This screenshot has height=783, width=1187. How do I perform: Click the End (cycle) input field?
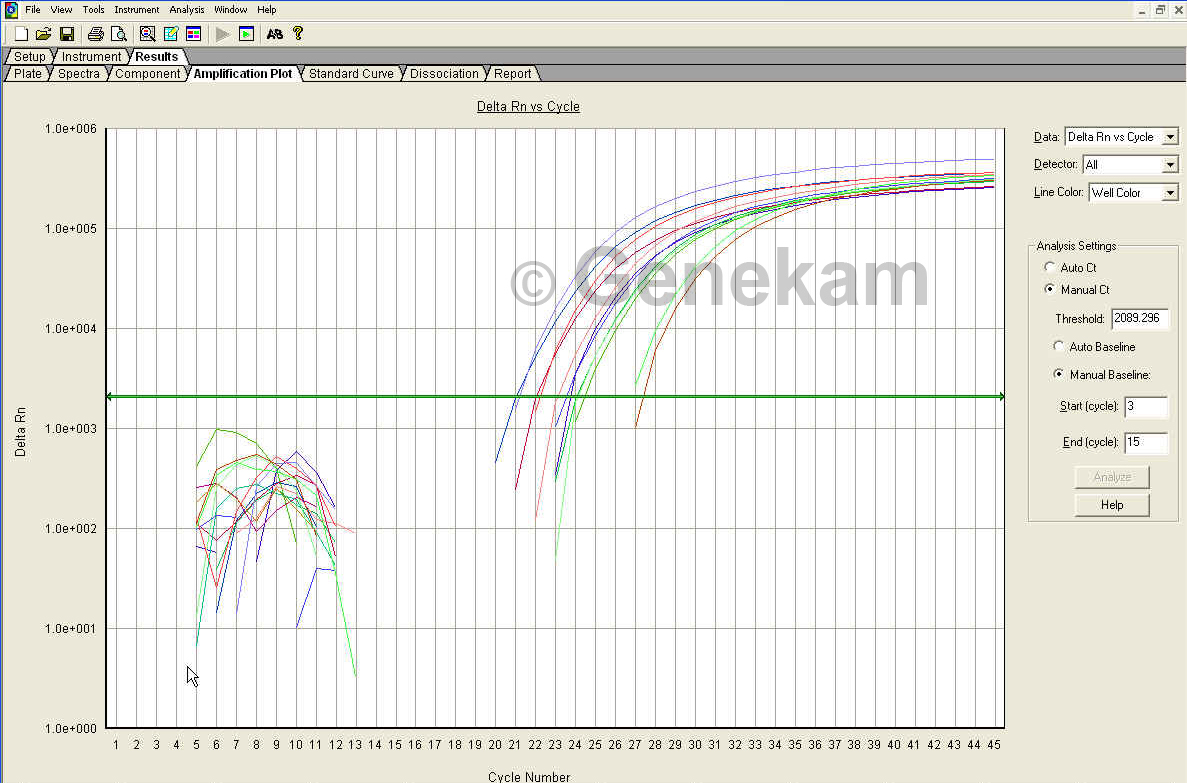tap(1146, 442)
